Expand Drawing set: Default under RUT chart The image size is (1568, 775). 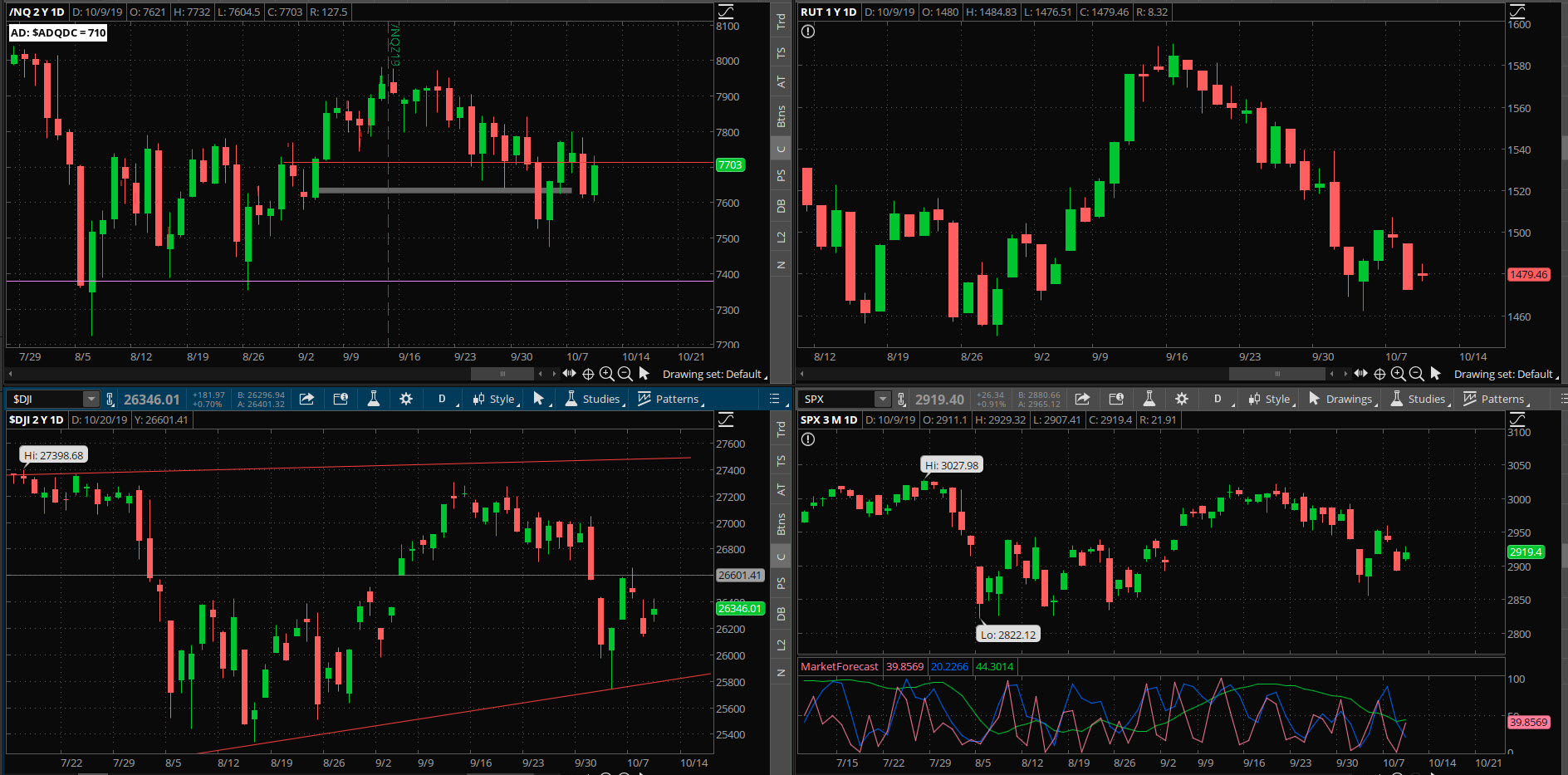(1505, 375)
